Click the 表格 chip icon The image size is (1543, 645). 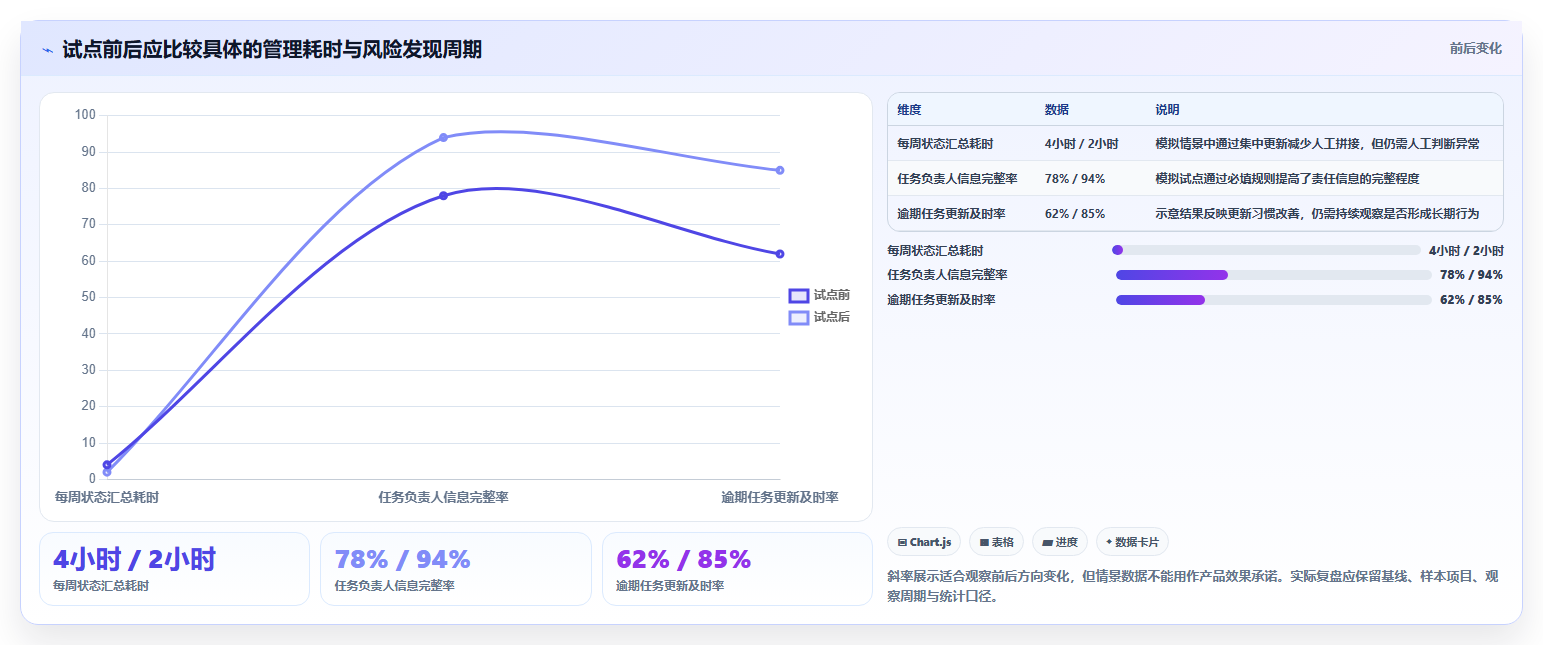tap(984, 543)
